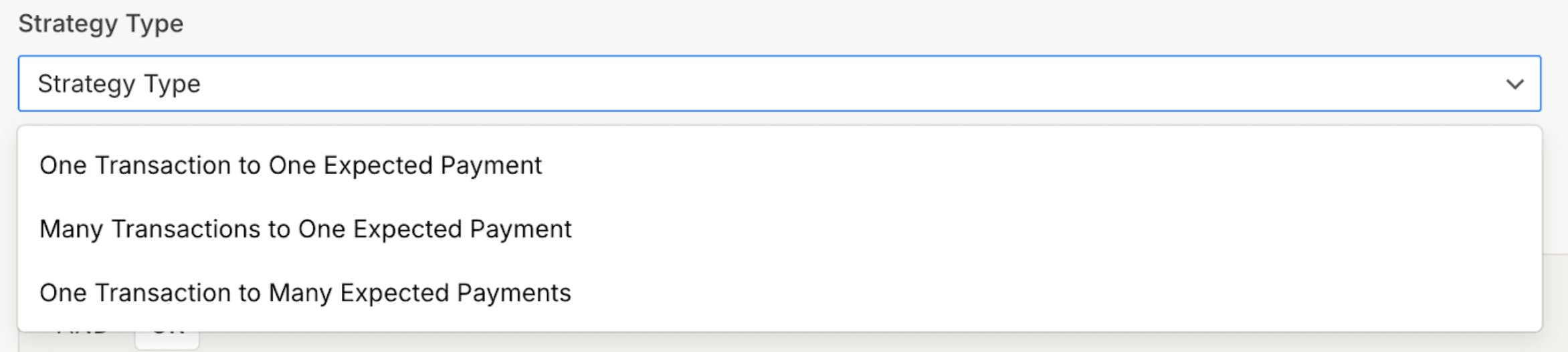Click the Strategy Type combo box
Viewport: 1568px width, 352px height.
tap(779, 84)
